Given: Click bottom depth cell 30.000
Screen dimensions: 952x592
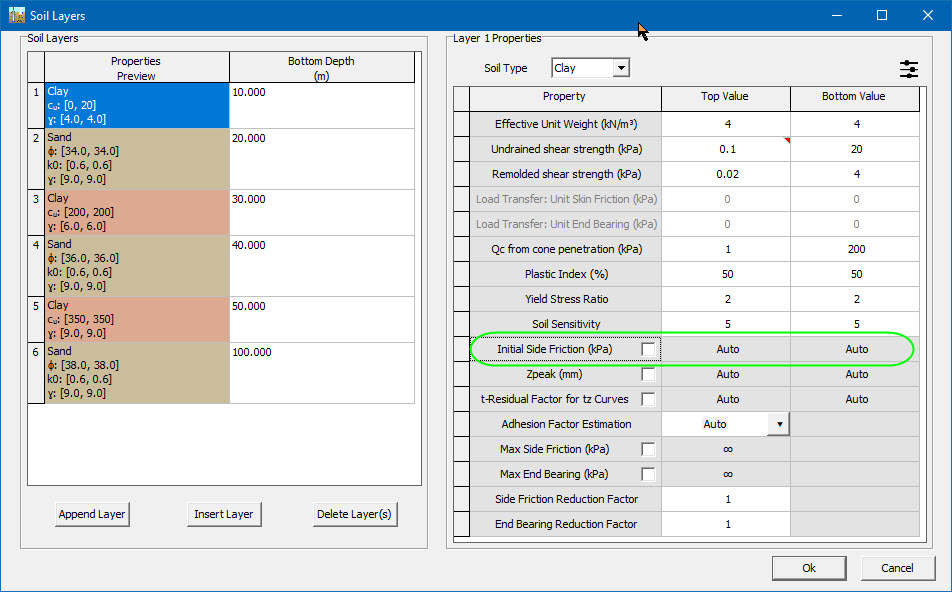Looking at the screenshot, I should (x=322, y=212).
